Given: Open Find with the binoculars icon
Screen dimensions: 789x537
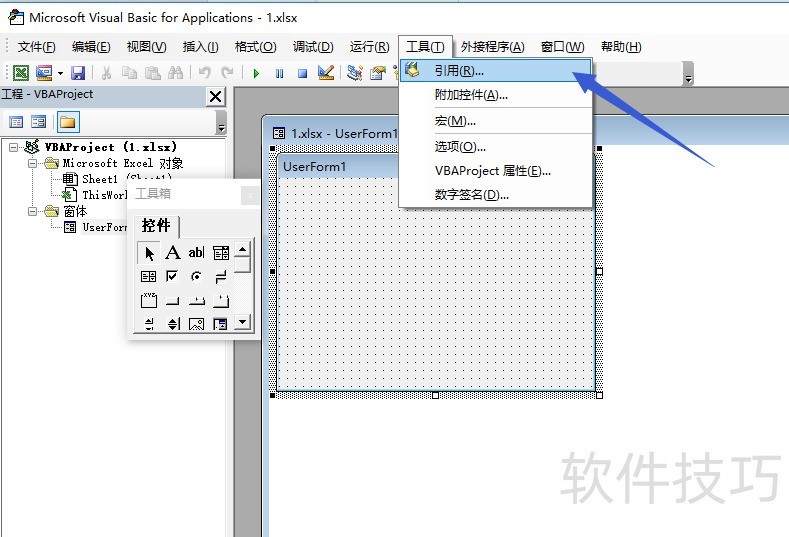Looking at the screenshot, I should (176, 73).
